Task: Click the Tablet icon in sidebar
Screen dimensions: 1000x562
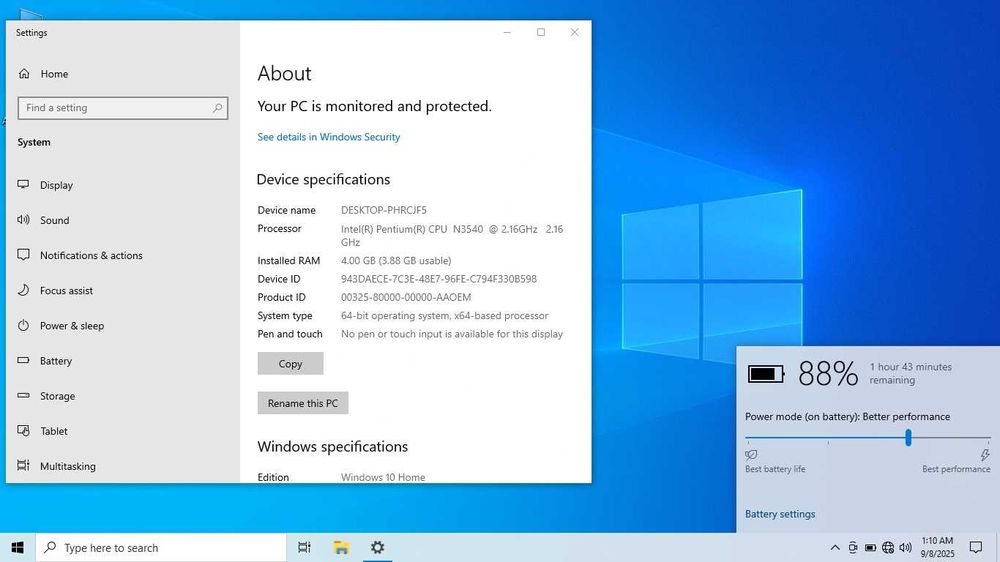Action: pos(24,431)
